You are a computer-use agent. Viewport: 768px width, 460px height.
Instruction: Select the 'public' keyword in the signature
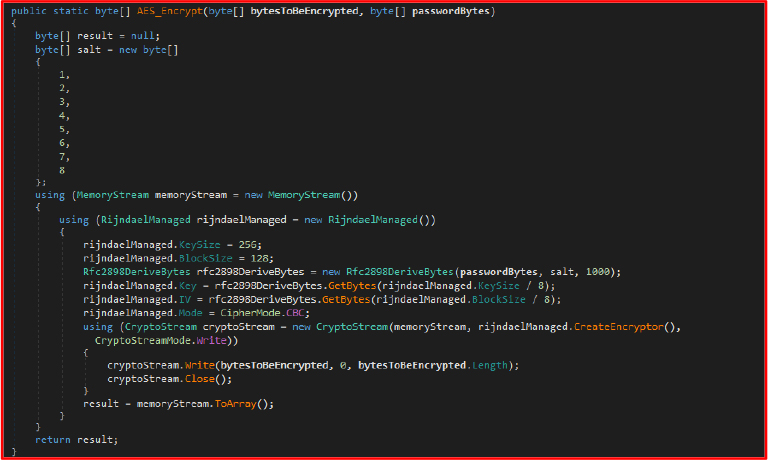[x=29, y=11]
